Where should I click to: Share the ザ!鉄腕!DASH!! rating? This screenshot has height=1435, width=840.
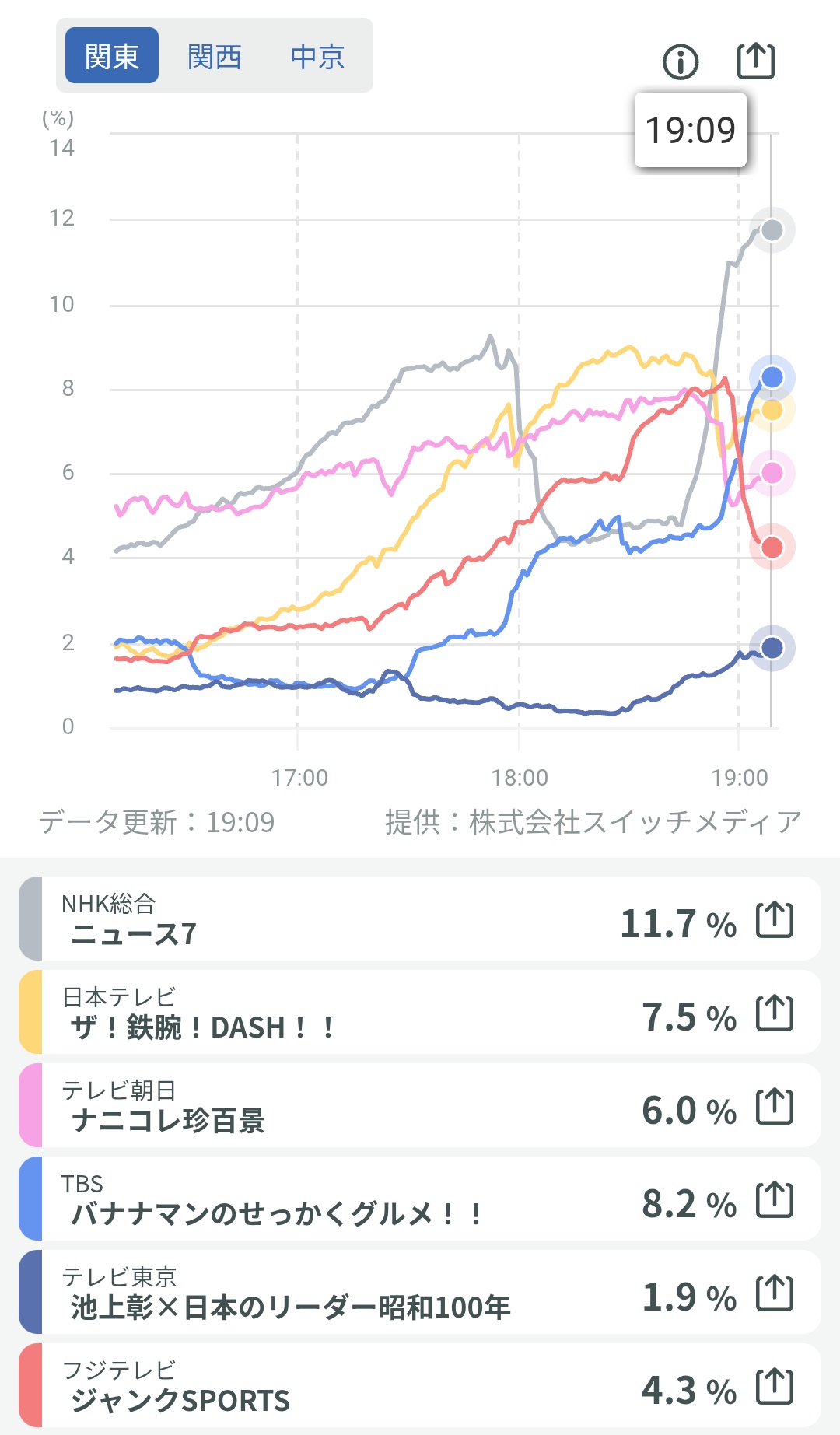tap(775, 1013)
